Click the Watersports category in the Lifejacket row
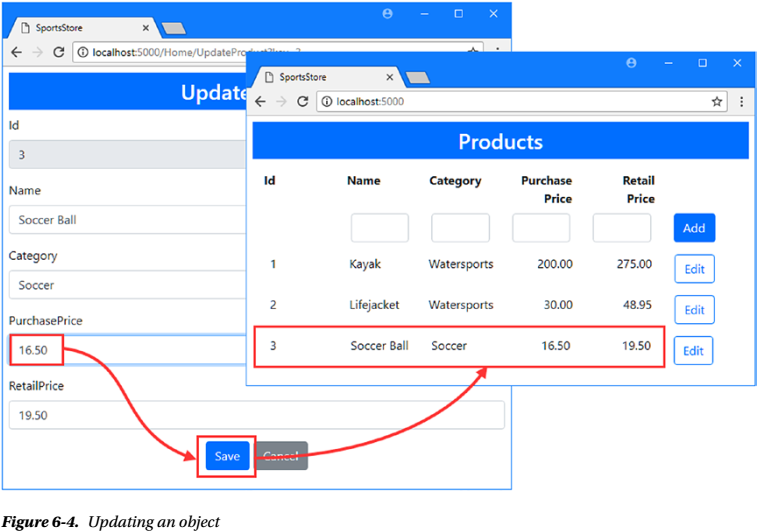Screen dimensions: 762x532 (461, 305)
